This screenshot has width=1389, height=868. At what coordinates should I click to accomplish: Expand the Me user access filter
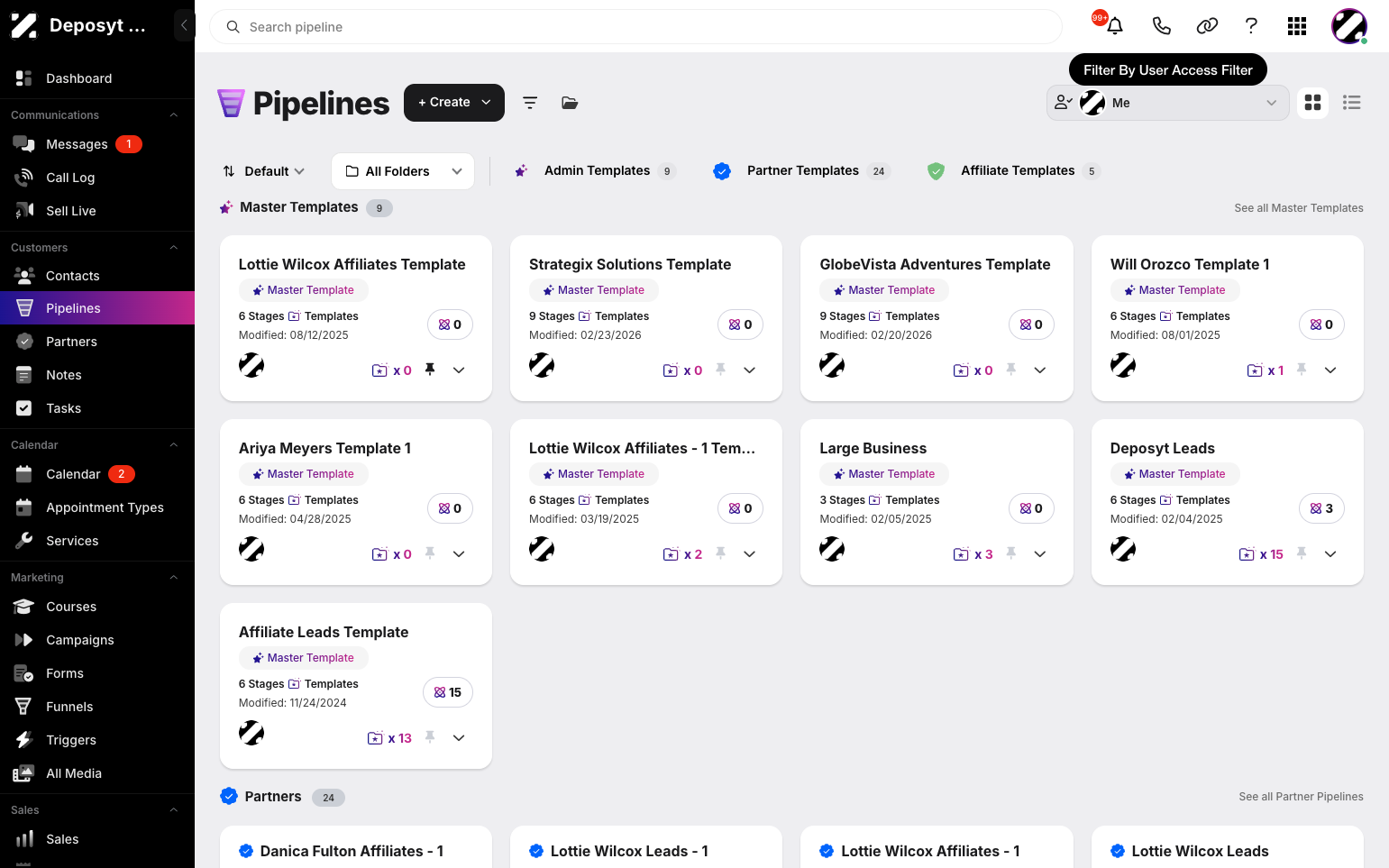point(1168,103)
